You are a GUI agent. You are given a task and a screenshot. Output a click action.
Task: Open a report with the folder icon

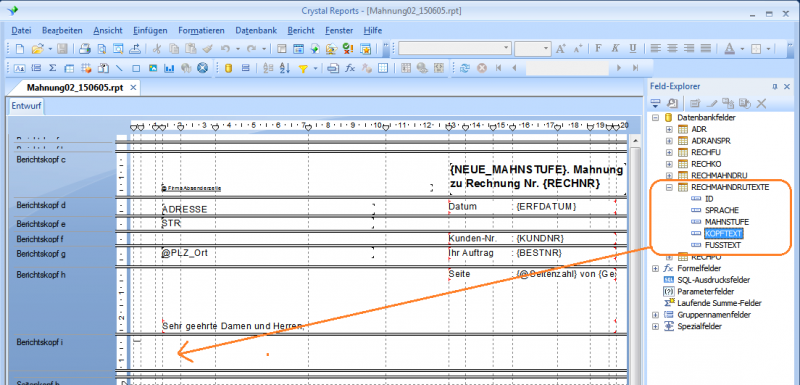tap(38, 49)
